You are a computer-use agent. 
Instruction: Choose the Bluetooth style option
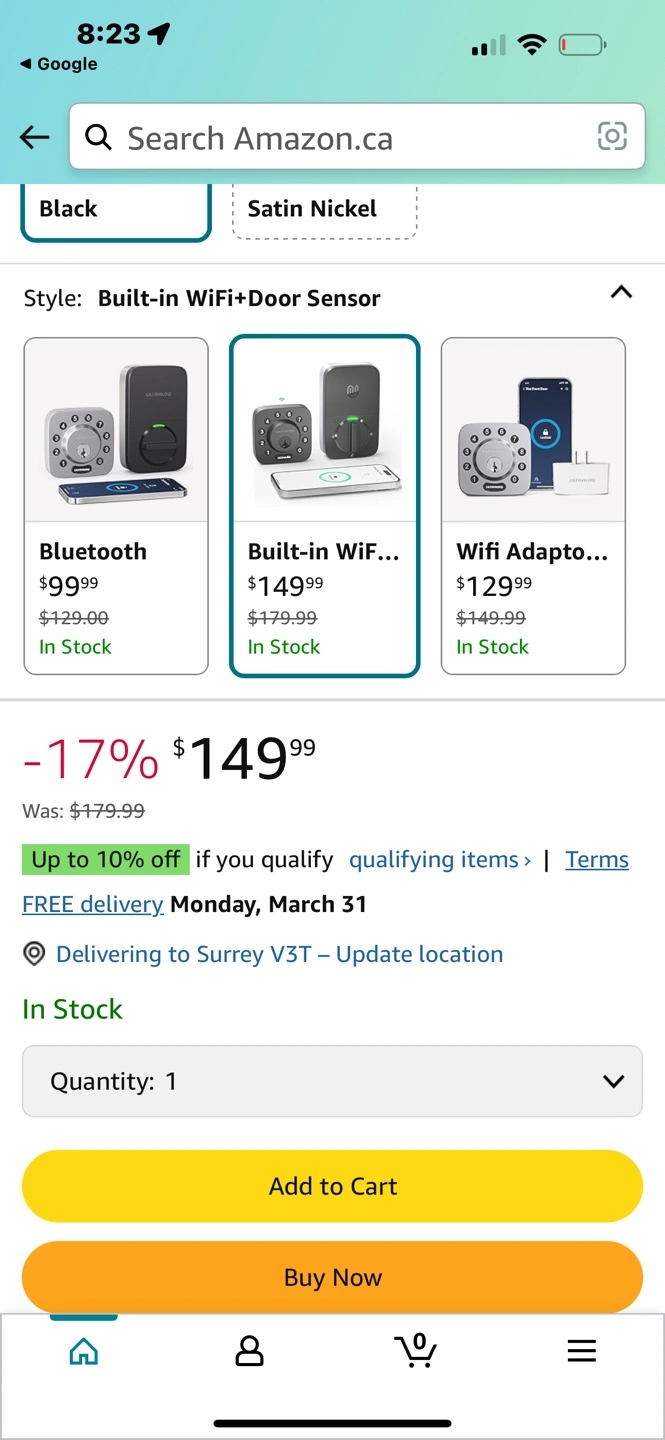click(x=116, y=506)
